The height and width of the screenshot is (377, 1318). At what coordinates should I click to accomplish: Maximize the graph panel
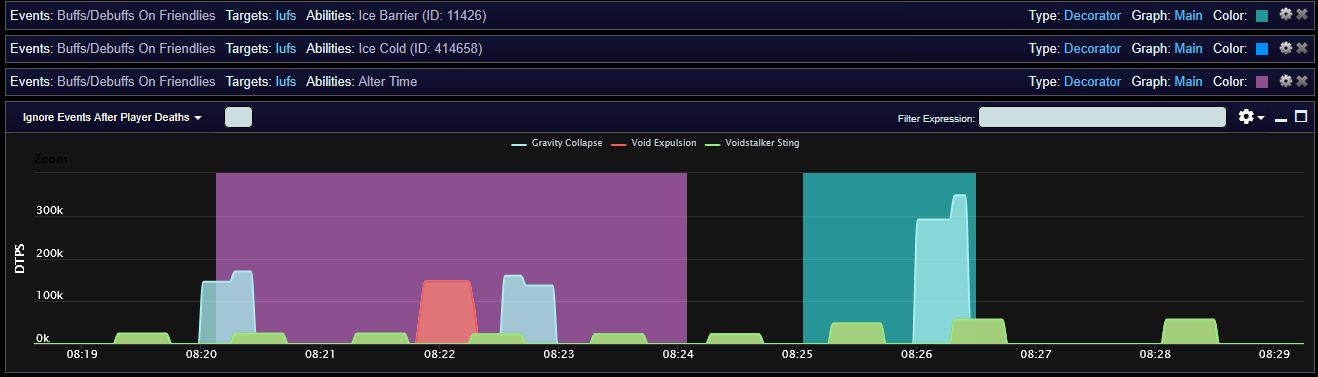click(1301, 116)
